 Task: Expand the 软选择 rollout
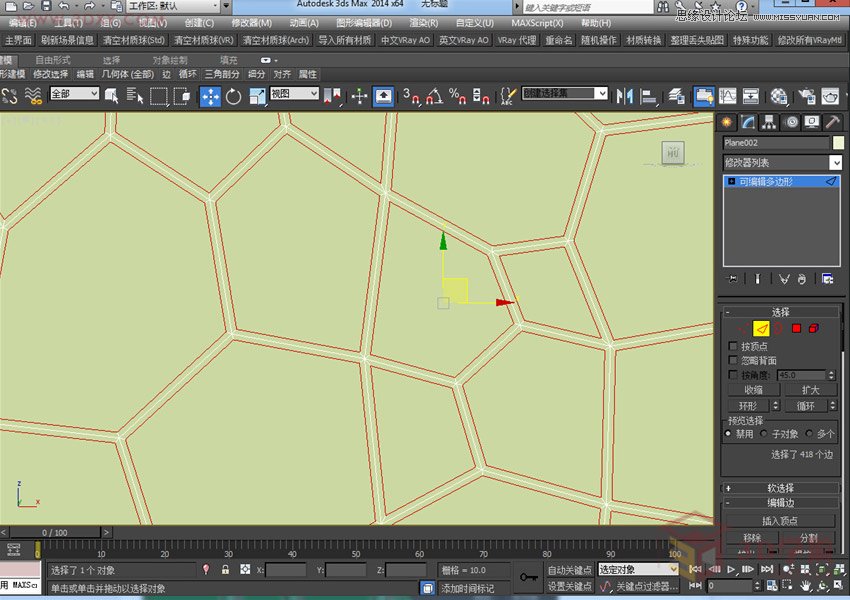click(x=781, y=488)
